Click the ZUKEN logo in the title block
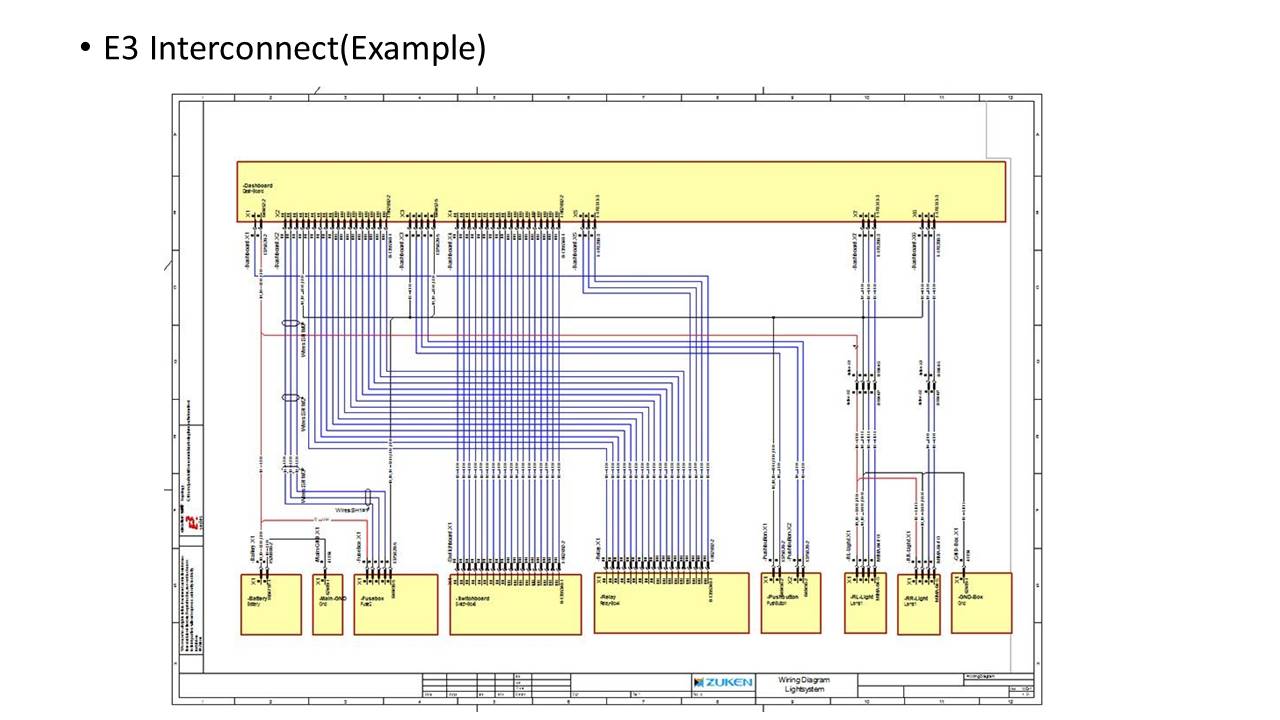The width and height of the screenshot is (1280, 720). (723, 682)
